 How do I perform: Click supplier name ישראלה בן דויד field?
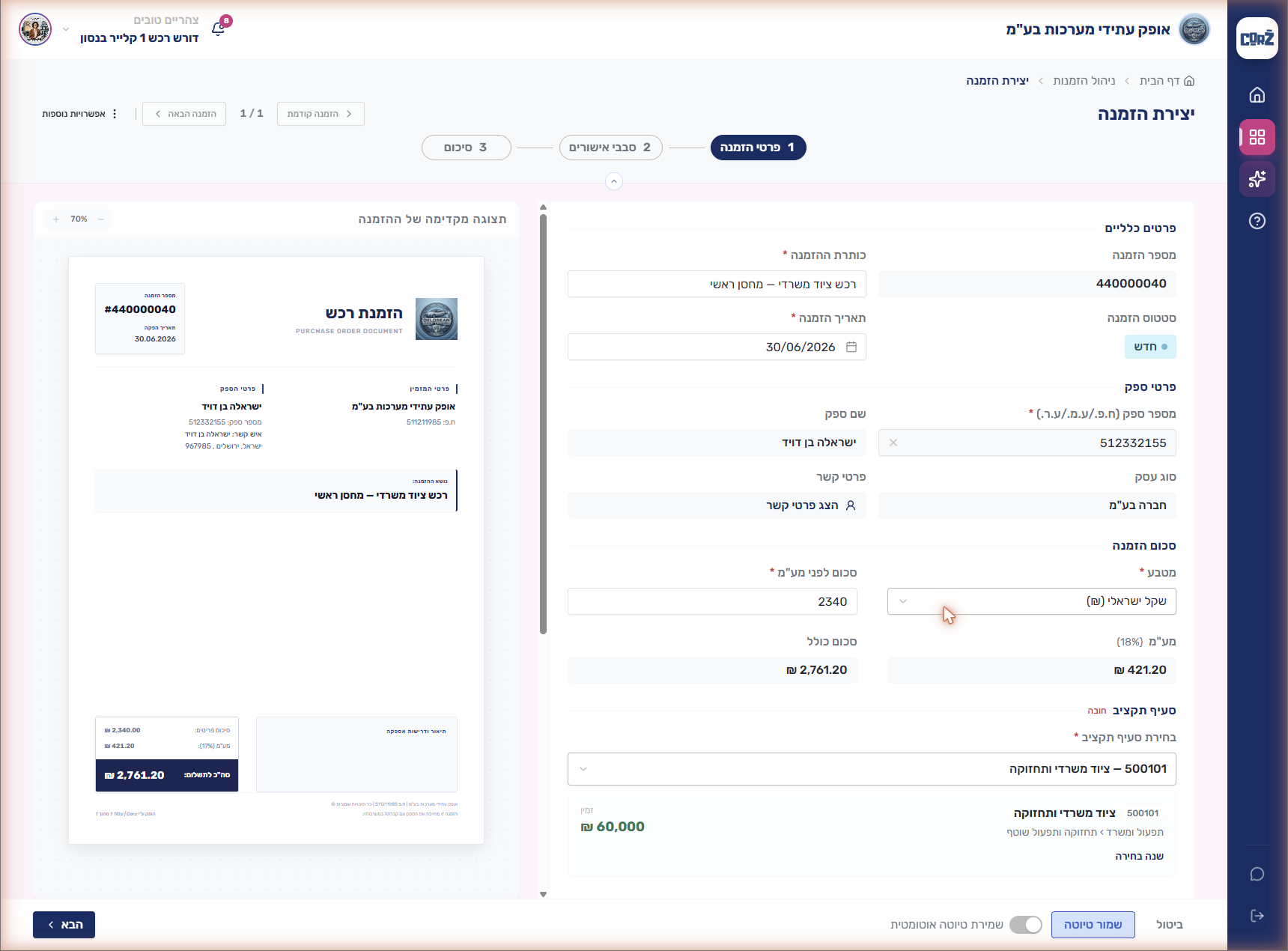pos(717,443)
